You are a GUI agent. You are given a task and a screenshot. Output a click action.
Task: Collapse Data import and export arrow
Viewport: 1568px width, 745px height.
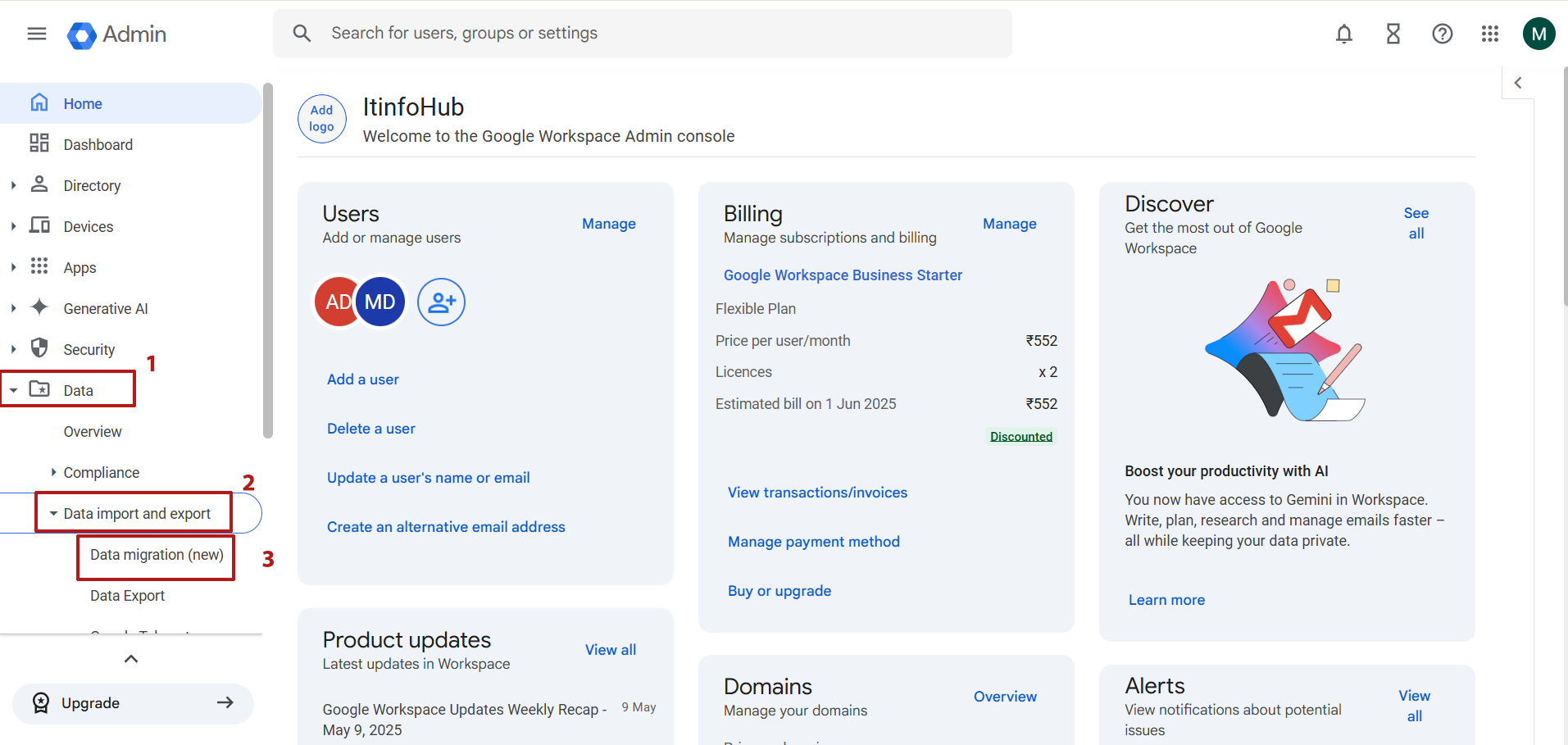53,514
